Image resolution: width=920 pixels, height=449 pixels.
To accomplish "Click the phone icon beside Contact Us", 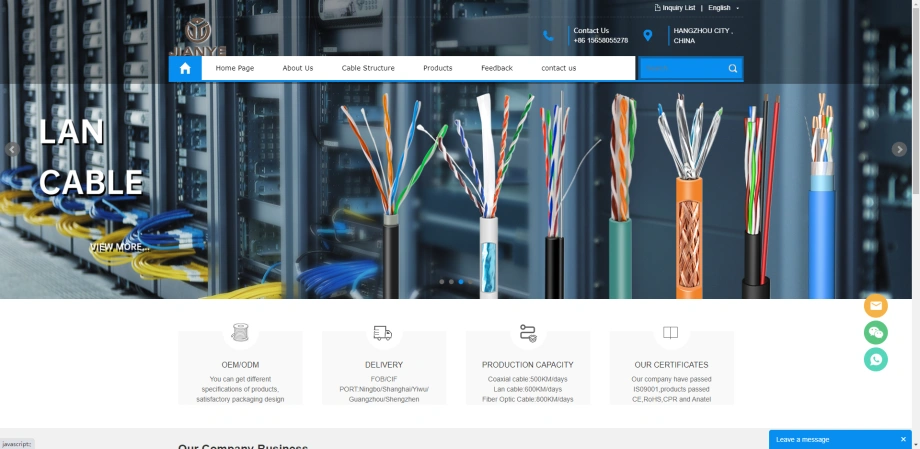I will (548, 36).
